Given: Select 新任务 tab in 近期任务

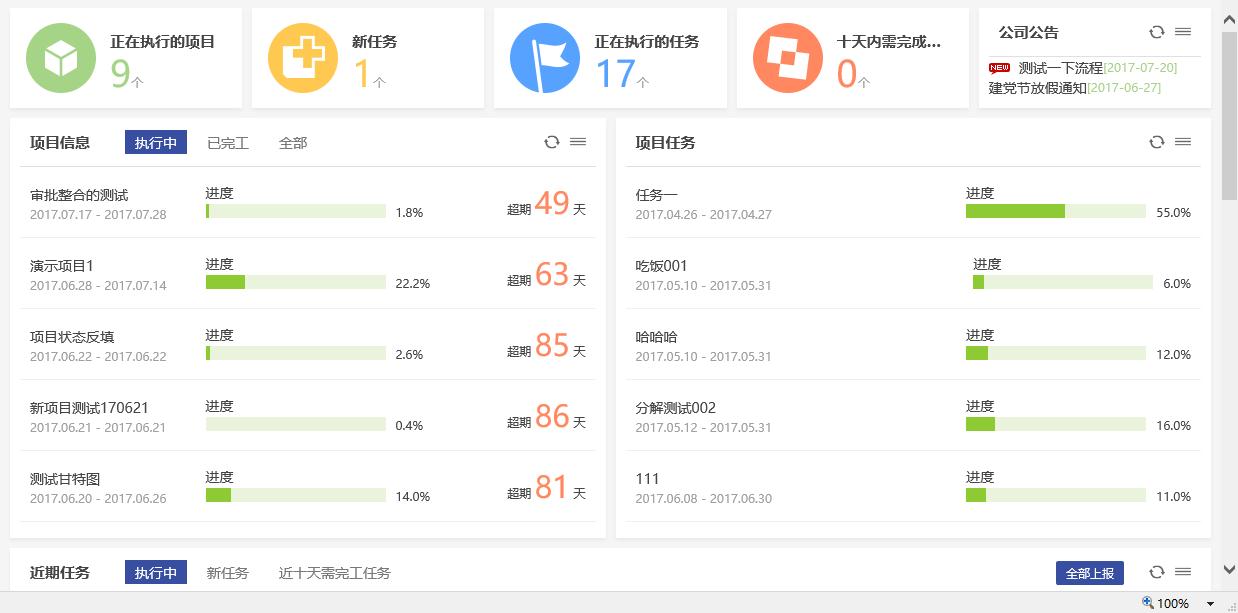Looking at the screenshot, I should pos(227,573).
